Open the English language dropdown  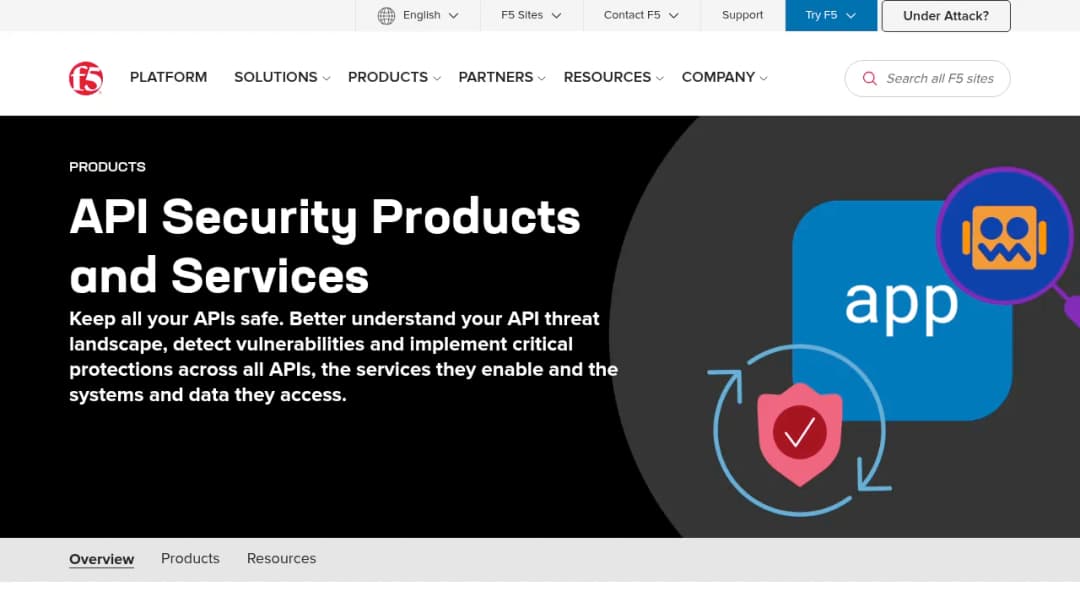click(418, 15)
